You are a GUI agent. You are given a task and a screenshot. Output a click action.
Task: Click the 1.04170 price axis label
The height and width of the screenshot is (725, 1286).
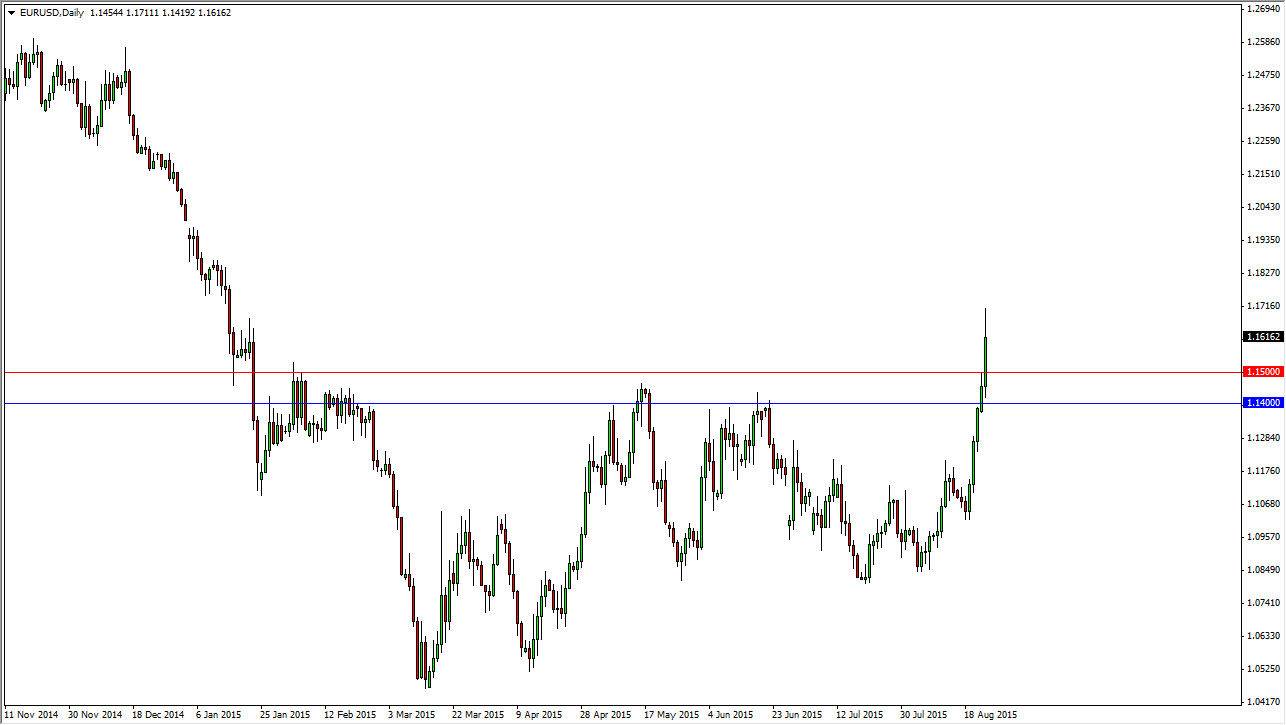(1263, 702)
